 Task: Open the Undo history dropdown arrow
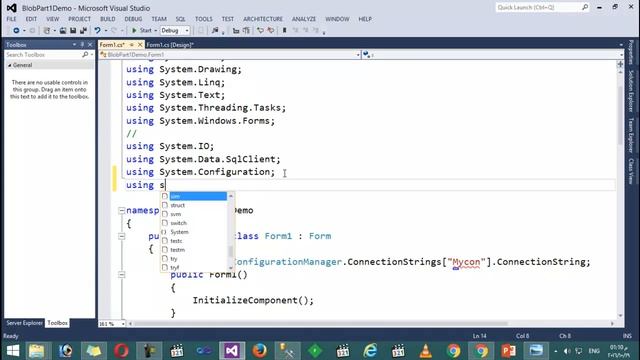106,31
